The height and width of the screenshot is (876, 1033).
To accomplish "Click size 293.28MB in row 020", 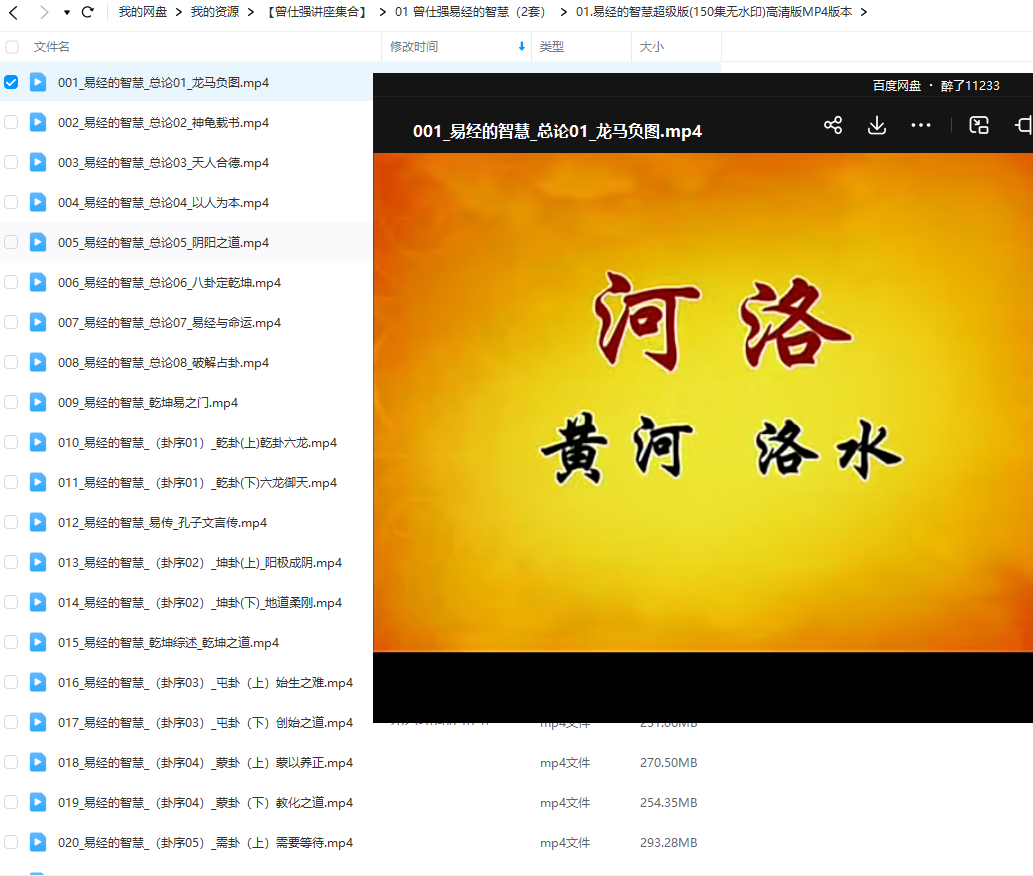I will pyautogui.click(x=668, y=842).
